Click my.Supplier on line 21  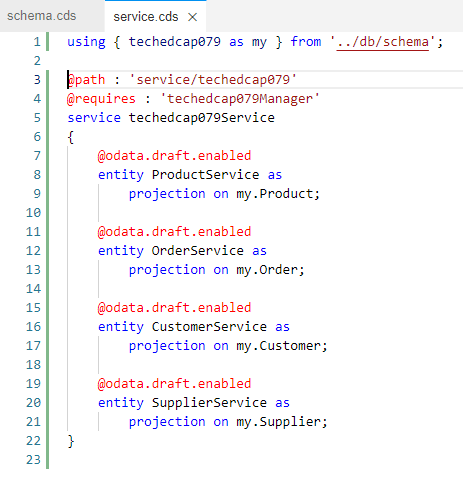(x=279, y=422)
